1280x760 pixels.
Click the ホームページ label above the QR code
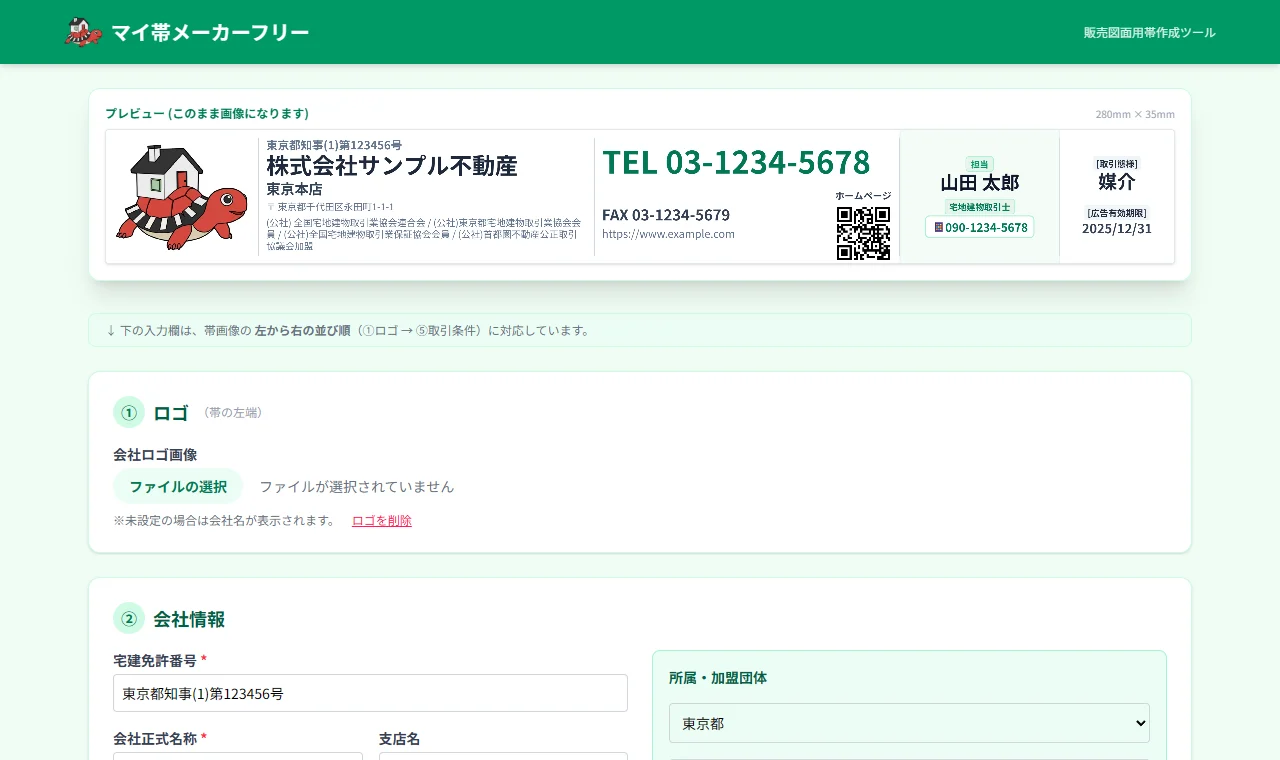(863, 196)
